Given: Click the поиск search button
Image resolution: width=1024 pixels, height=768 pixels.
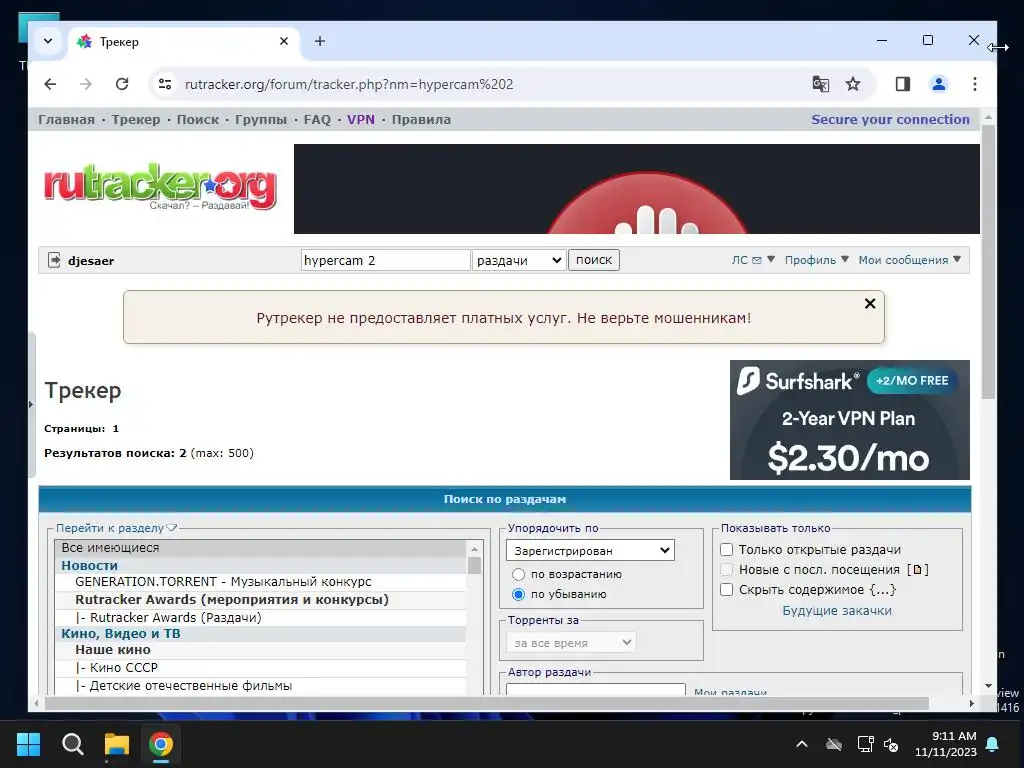Looking at the screenshot, I should [594, 260].
